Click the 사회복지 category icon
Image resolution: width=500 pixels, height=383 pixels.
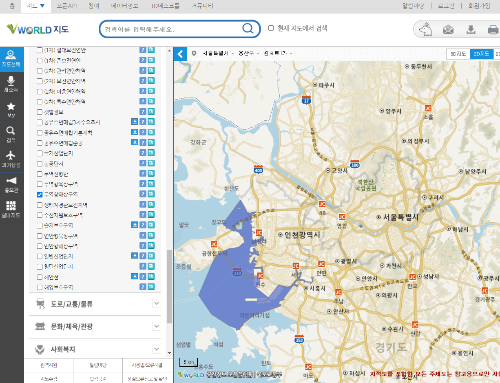[x=40, y=349]
